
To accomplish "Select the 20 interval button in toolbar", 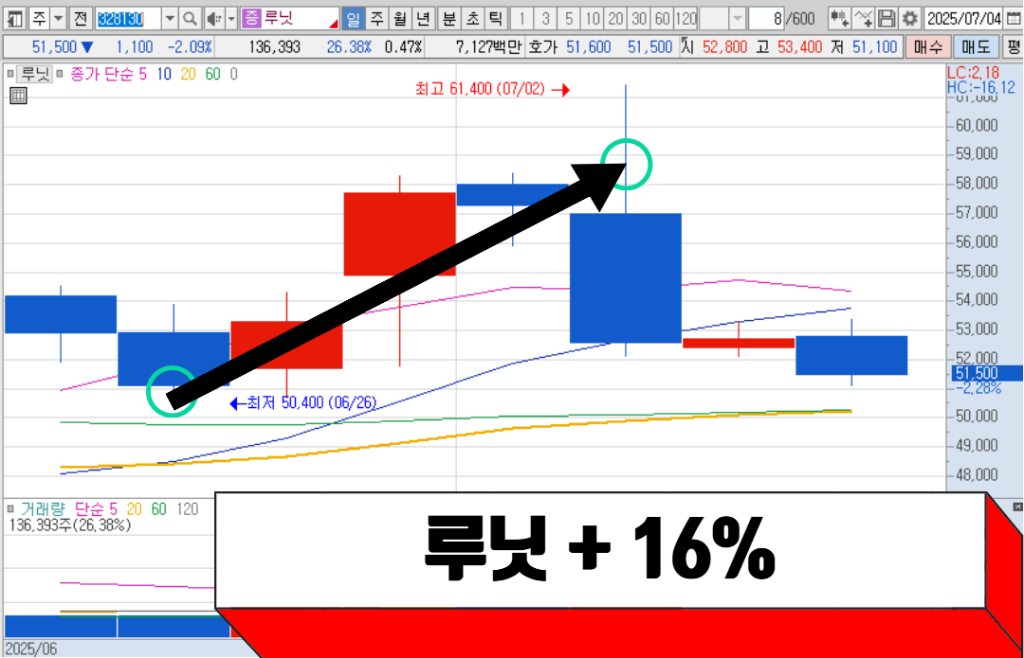I will coord(615,18).
